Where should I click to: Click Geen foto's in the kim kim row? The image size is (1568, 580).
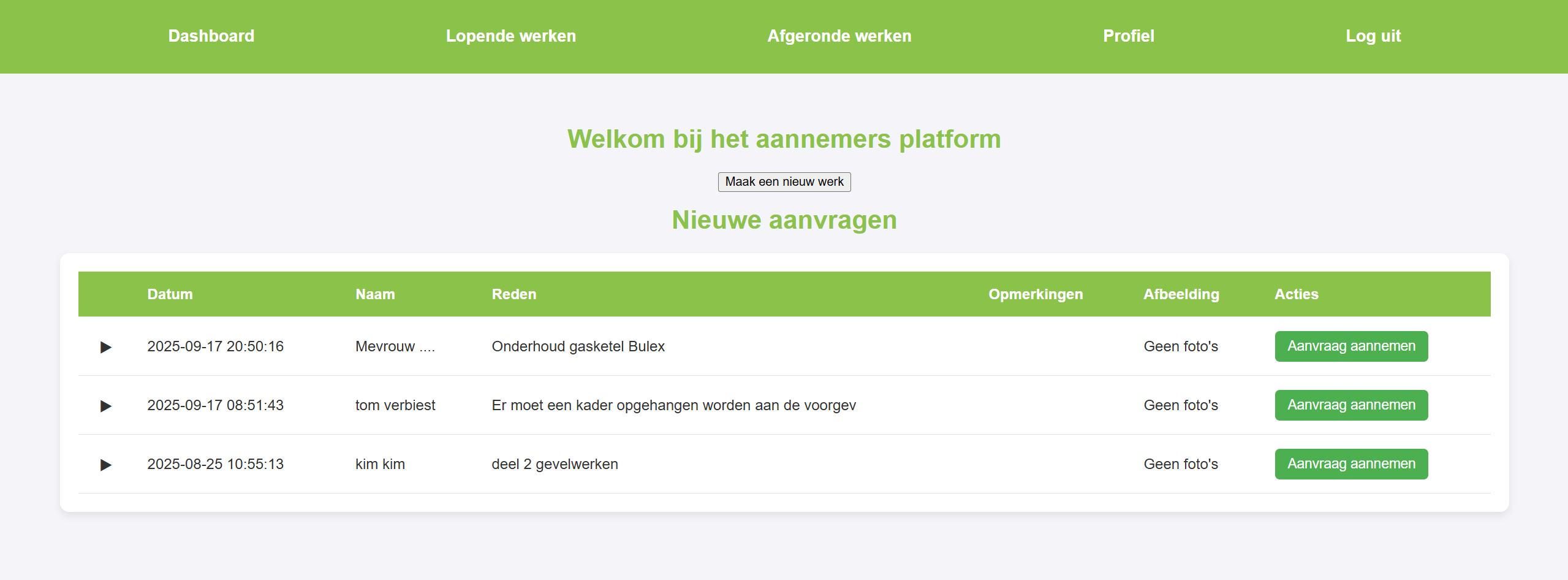coord(1180,464)
